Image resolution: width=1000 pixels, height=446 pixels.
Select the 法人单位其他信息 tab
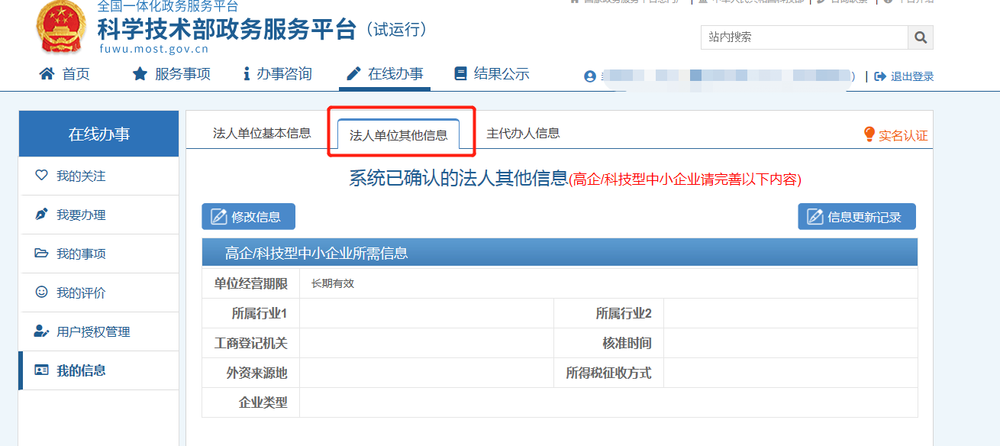398,134
